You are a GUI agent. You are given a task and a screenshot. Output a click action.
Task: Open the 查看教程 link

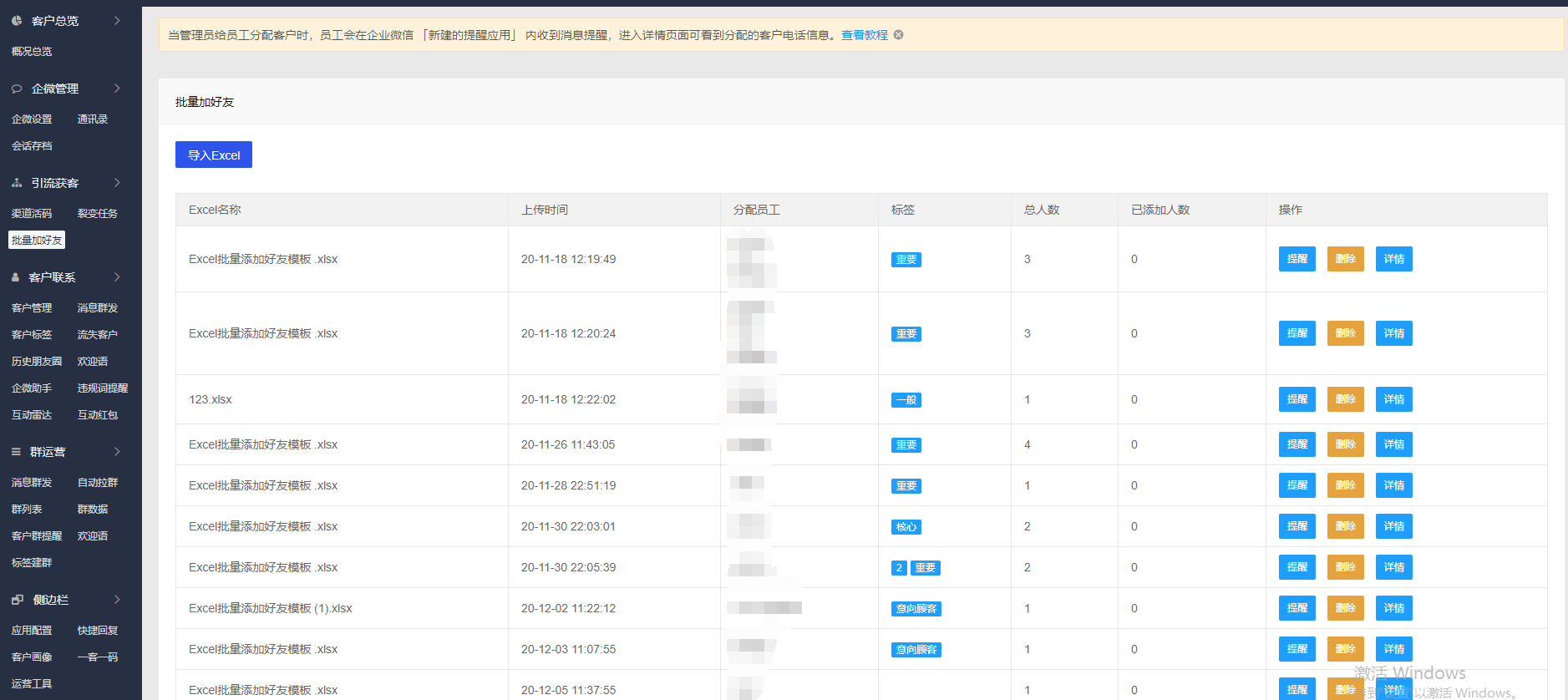[864, 35]
